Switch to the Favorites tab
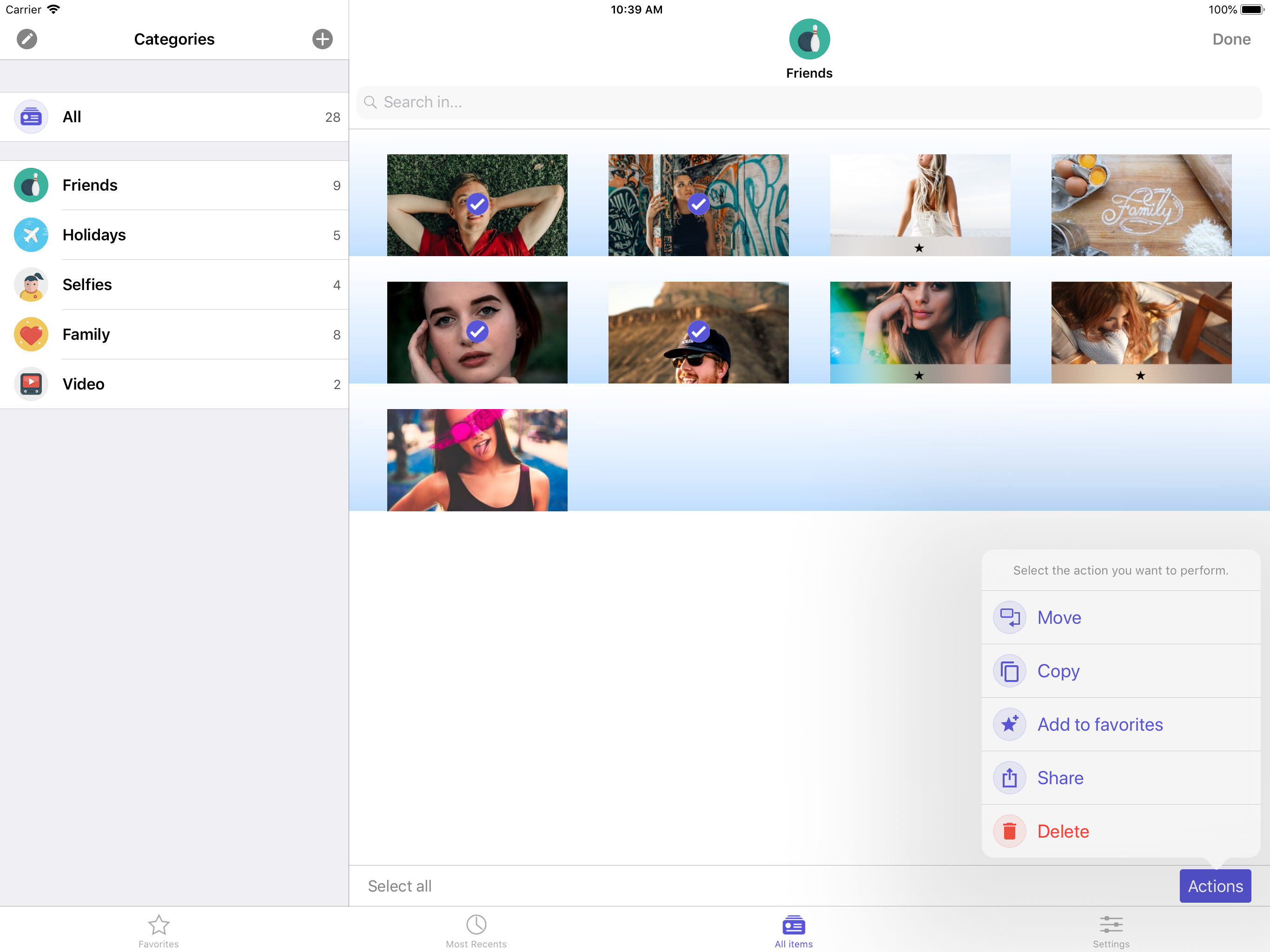The width and height of the screenshot is (1270, 952). pos(159,930)
